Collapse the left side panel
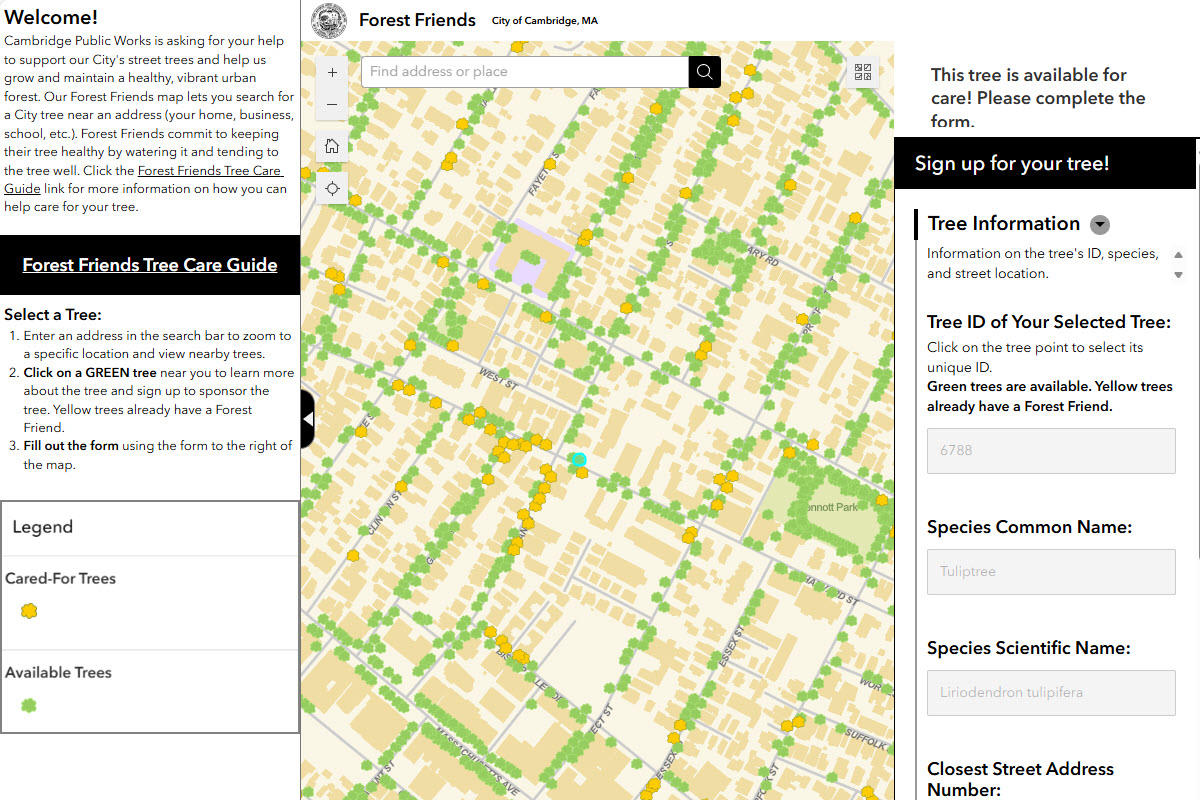This screenshot has width=1200, height=800. tap(307, 418)
